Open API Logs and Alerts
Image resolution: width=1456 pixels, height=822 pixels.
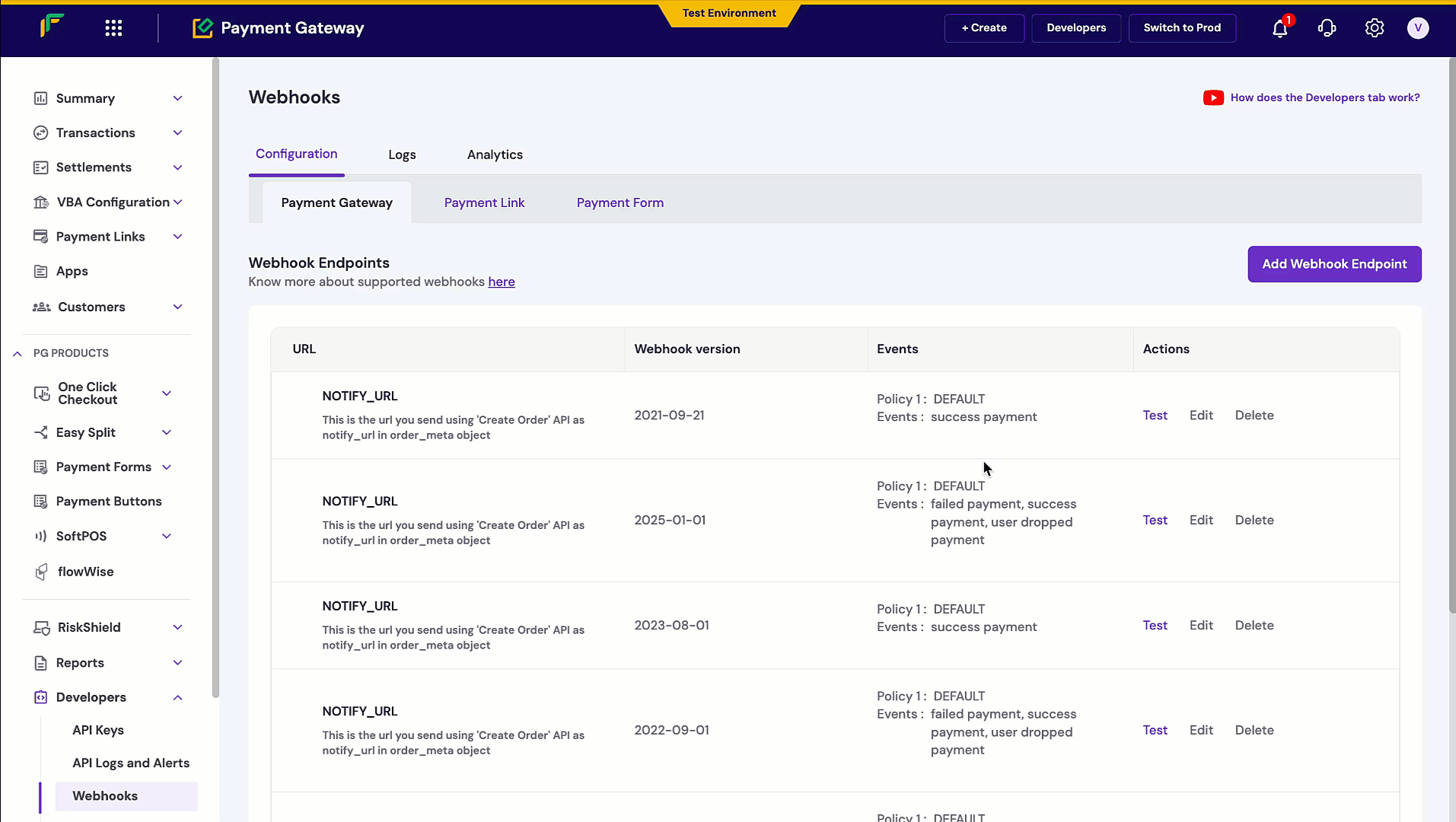[131, 763]
